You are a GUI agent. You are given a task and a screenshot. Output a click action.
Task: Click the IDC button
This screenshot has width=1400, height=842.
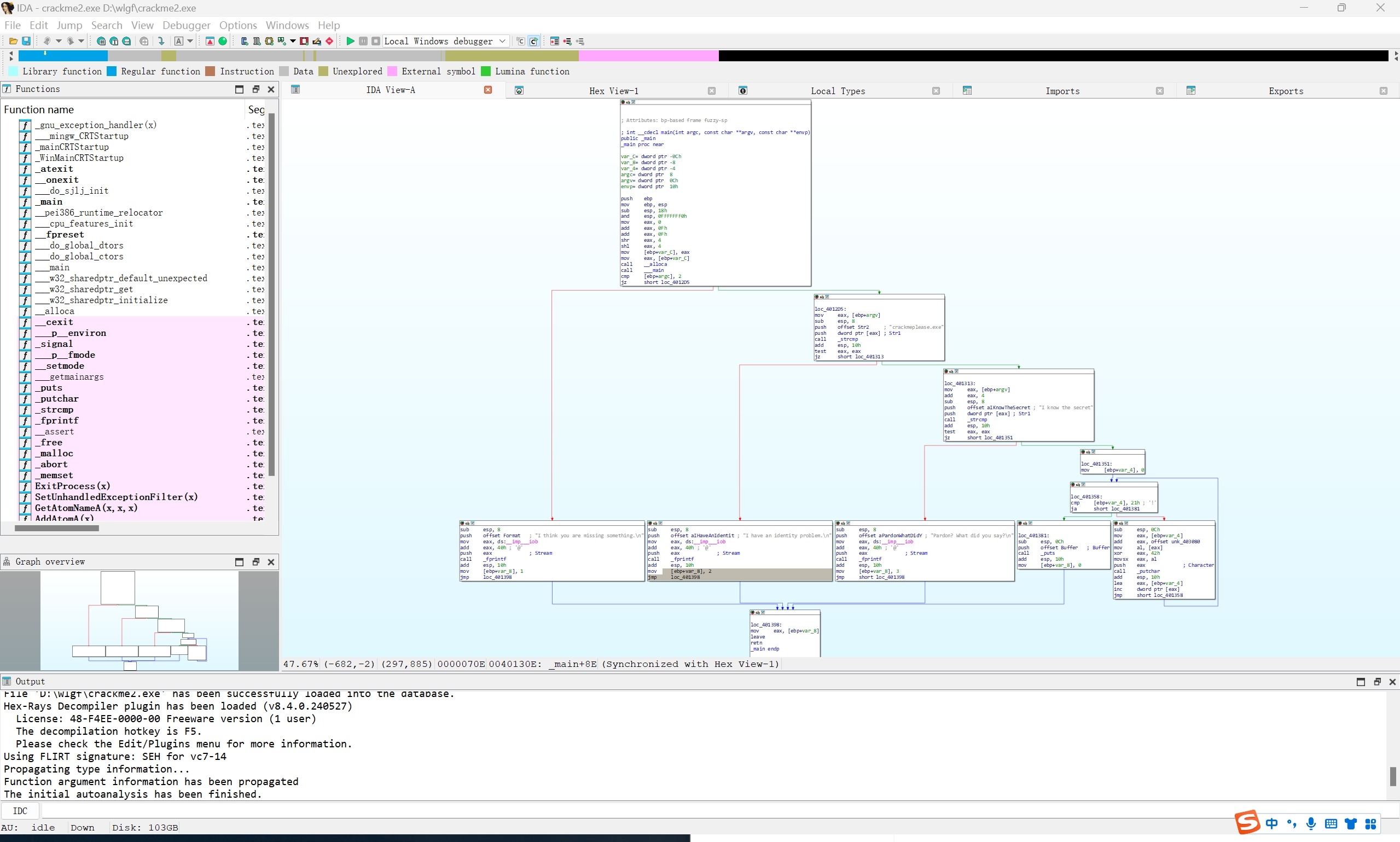tap(20, 811)
